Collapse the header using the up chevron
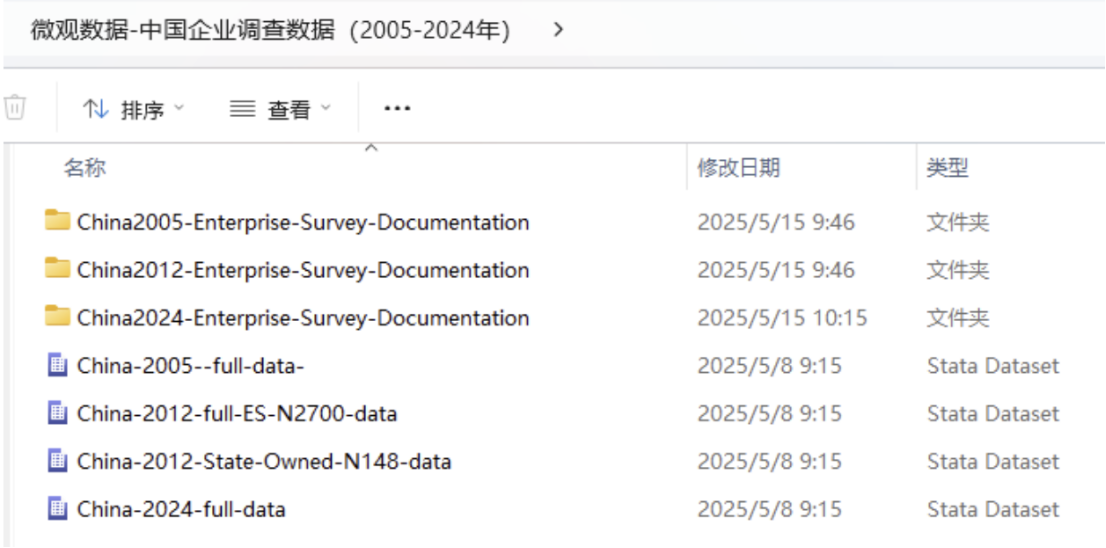Screen dimensions: 1106x548 371,148
